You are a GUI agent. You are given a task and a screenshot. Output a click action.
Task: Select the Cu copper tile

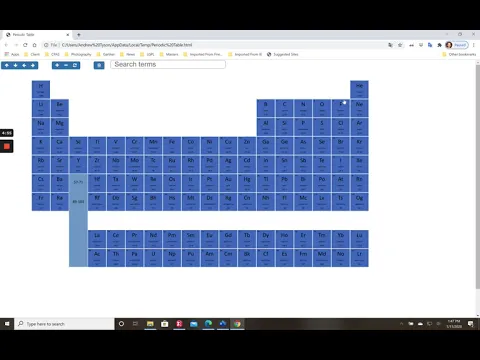tap(228, 145)
